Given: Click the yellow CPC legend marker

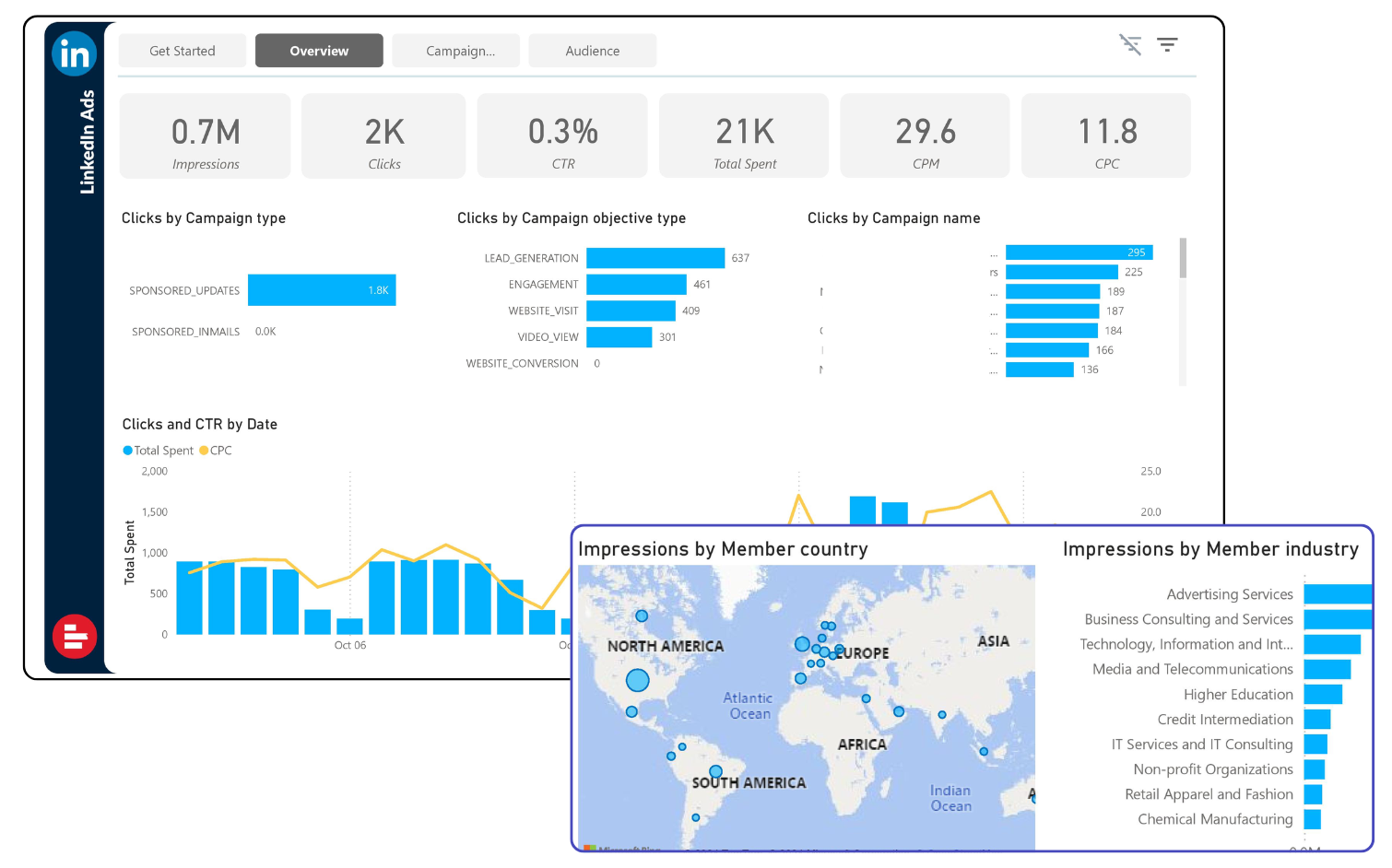Looking at the screenshot, I should (x=204, y=451).
